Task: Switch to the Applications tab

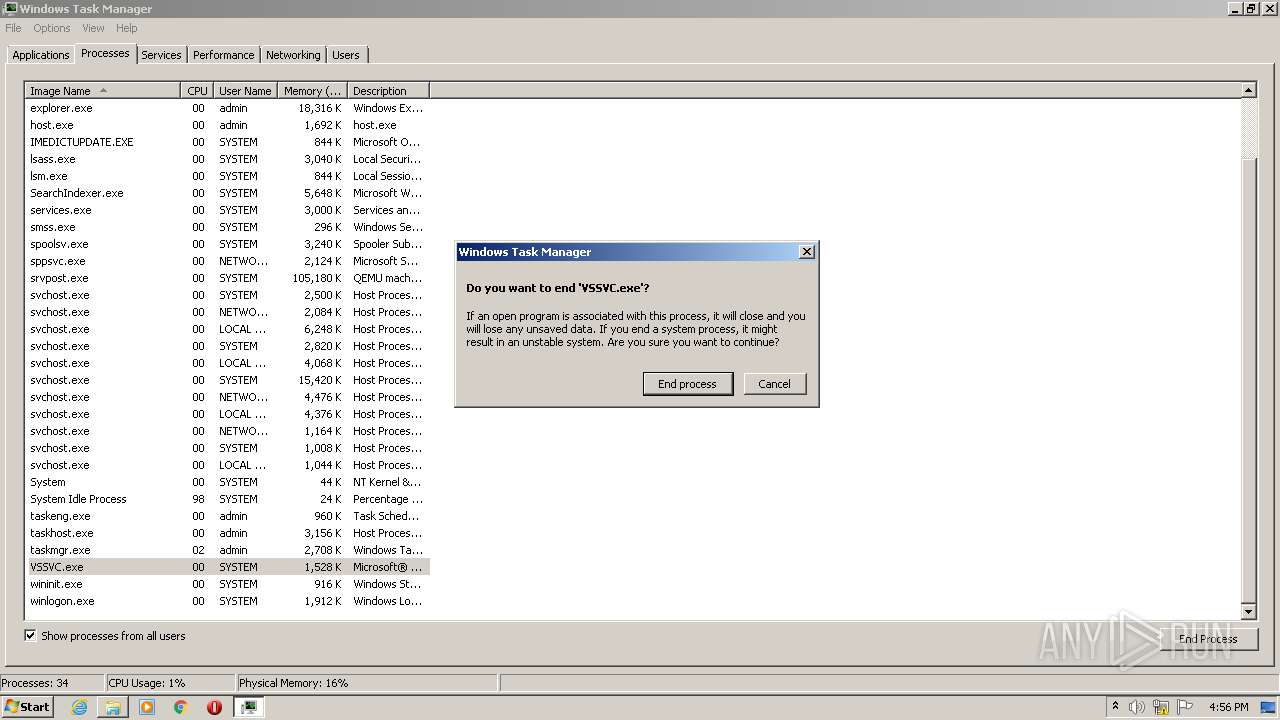Action: 41,55
